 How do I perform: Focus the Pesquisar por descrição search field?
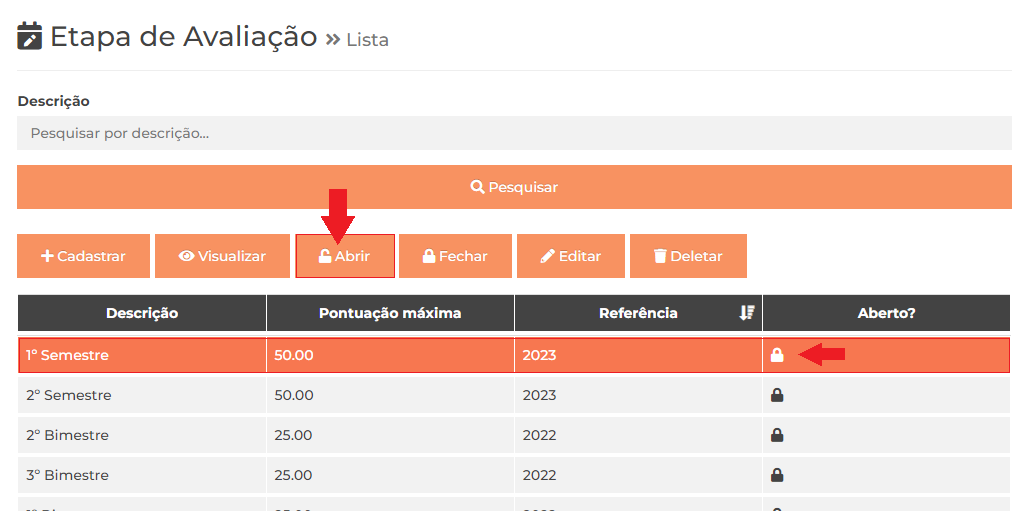click(514, 133)
